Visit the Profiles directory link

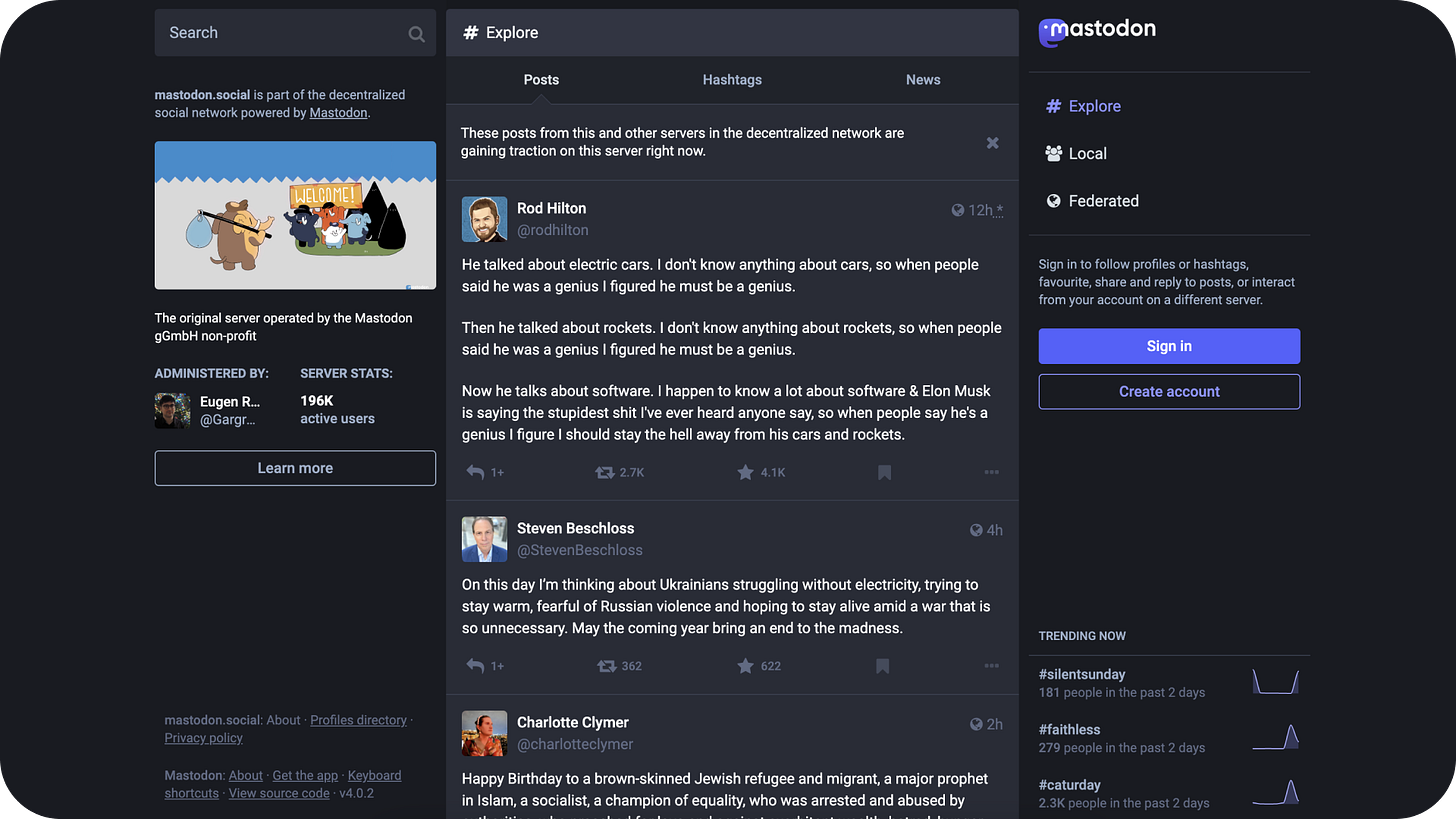coord(358,719)
